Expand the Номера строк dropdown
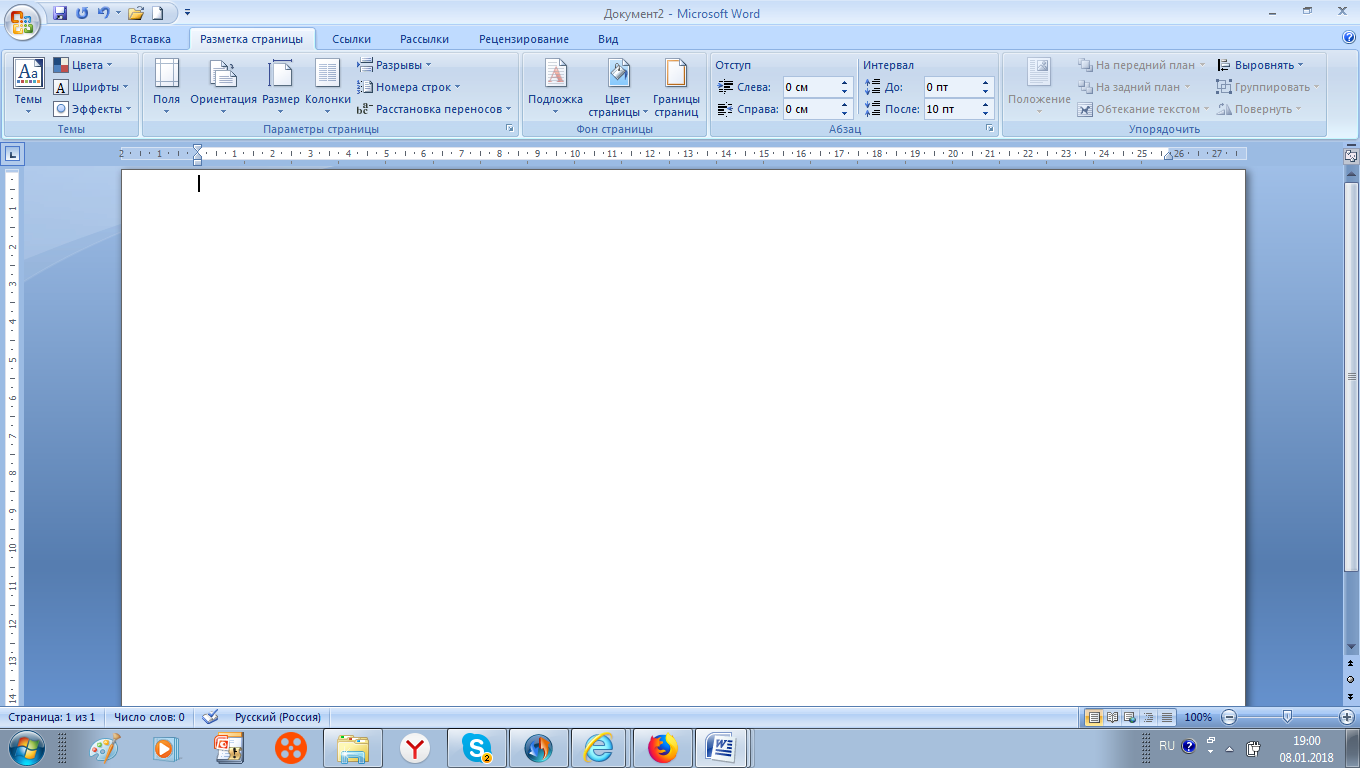The image size is (1360, 768). [409, 87]
